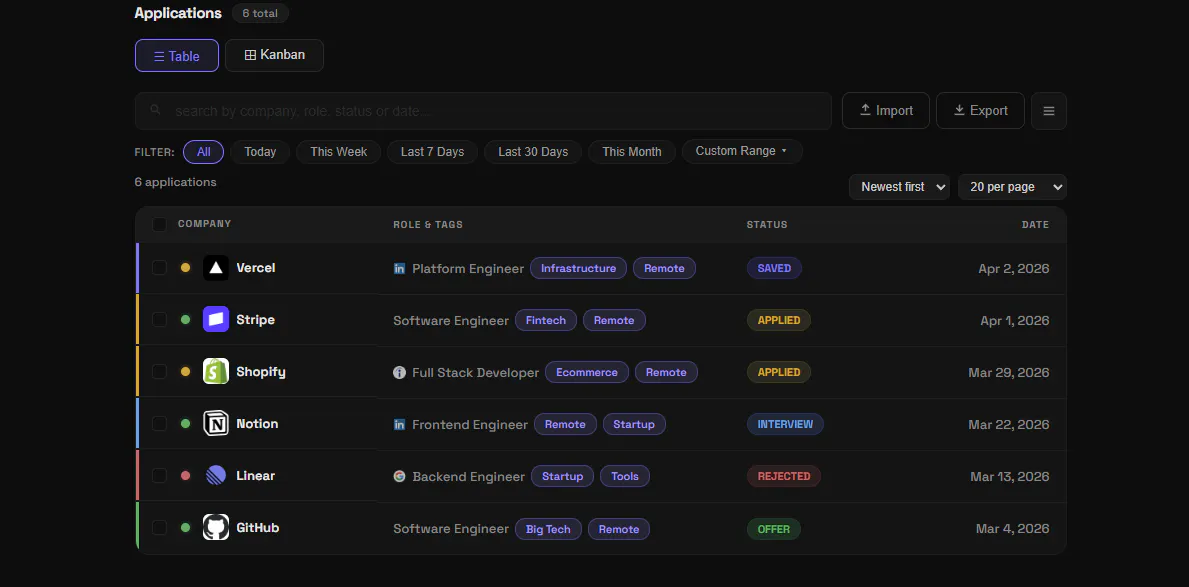Switch to the Kanban view tab
The width and height of the screenshot is (1189, 587).
click(275, 55)
